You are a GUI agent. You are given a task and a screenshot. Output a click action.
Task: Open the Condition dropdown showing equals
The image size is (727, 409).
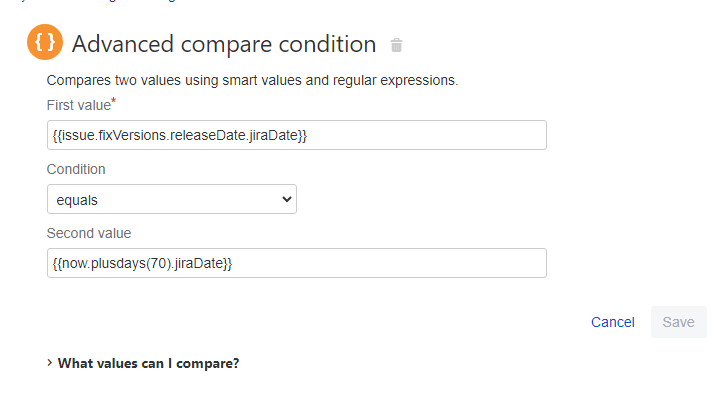(x=172, y=199)
